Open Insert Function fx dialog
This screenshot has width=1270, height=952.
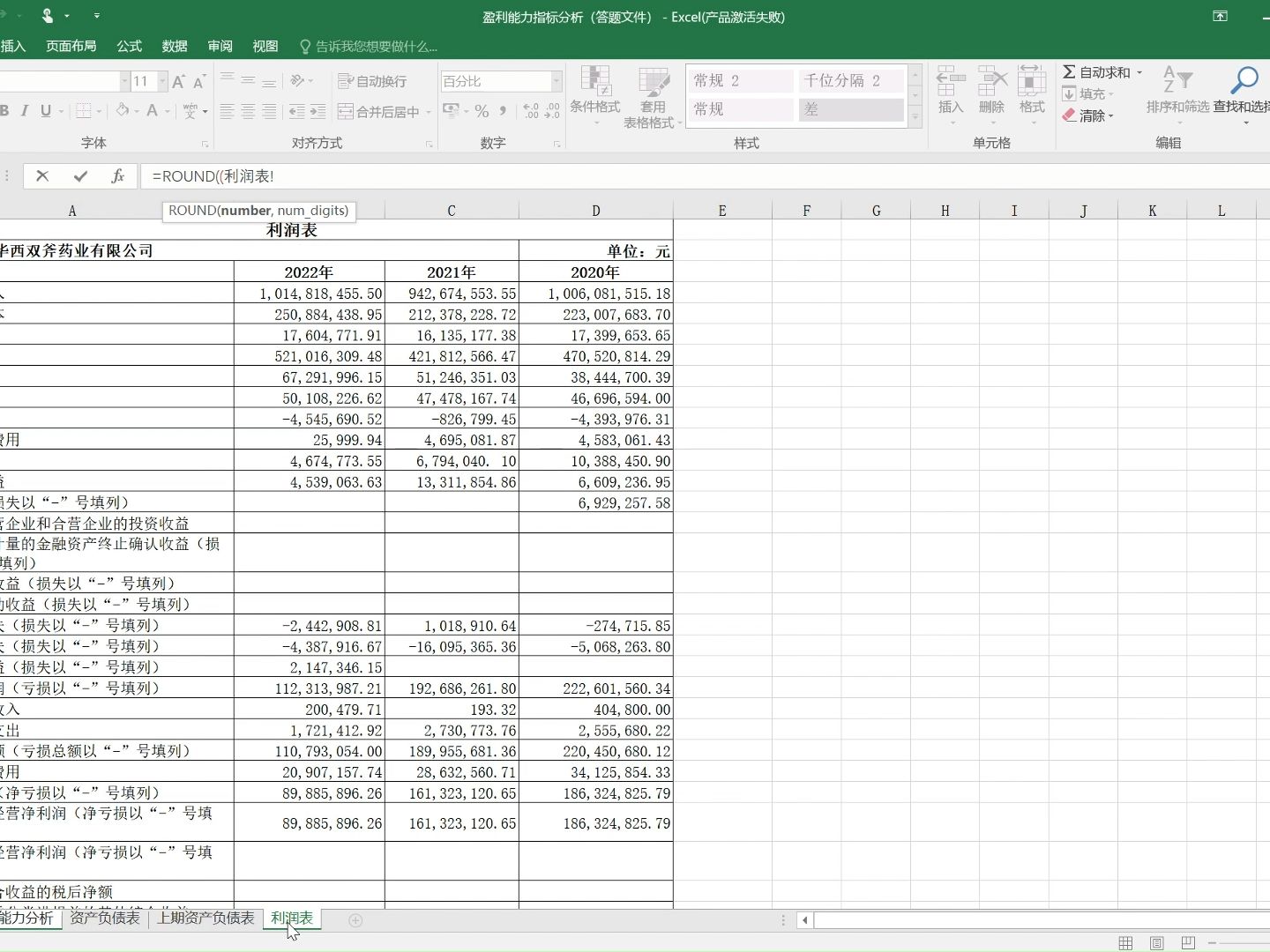click(x=118, y=176)
